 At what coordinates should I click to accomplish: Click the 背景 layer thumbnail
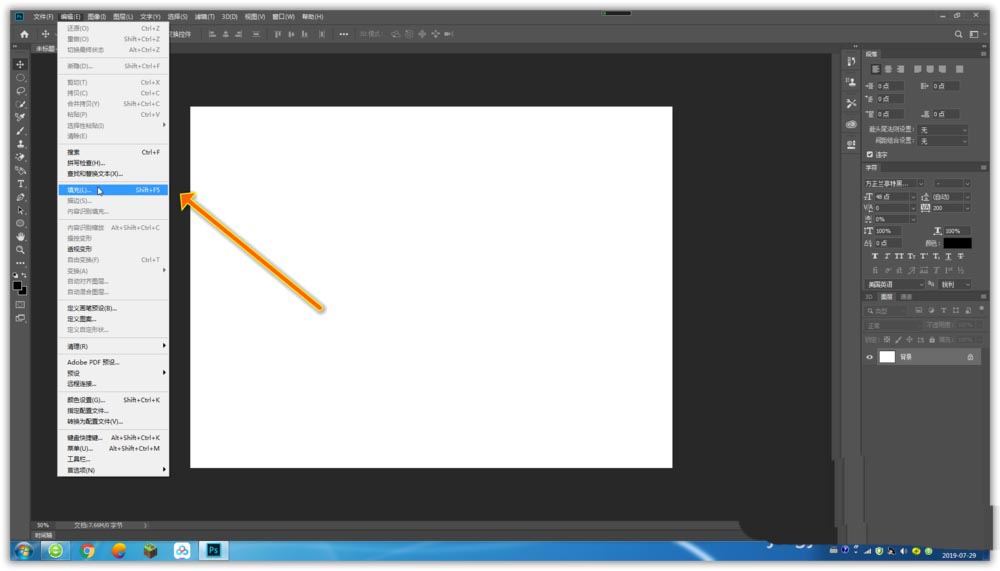click(x=887, y=357)
